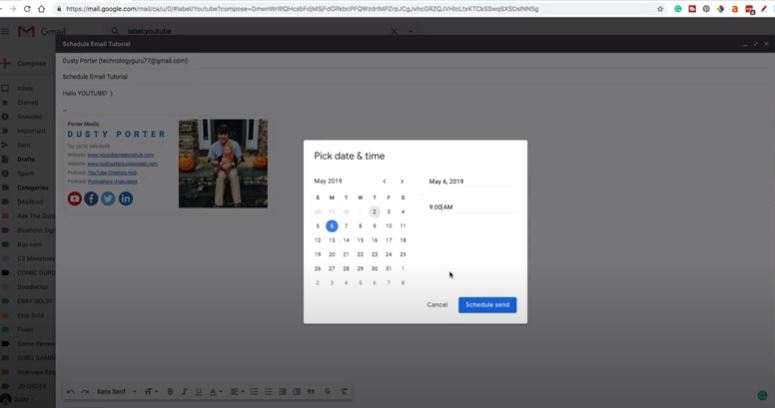Select May 28 in the calendar
Viewport: 775px width, 408px height.
[346, 269]
